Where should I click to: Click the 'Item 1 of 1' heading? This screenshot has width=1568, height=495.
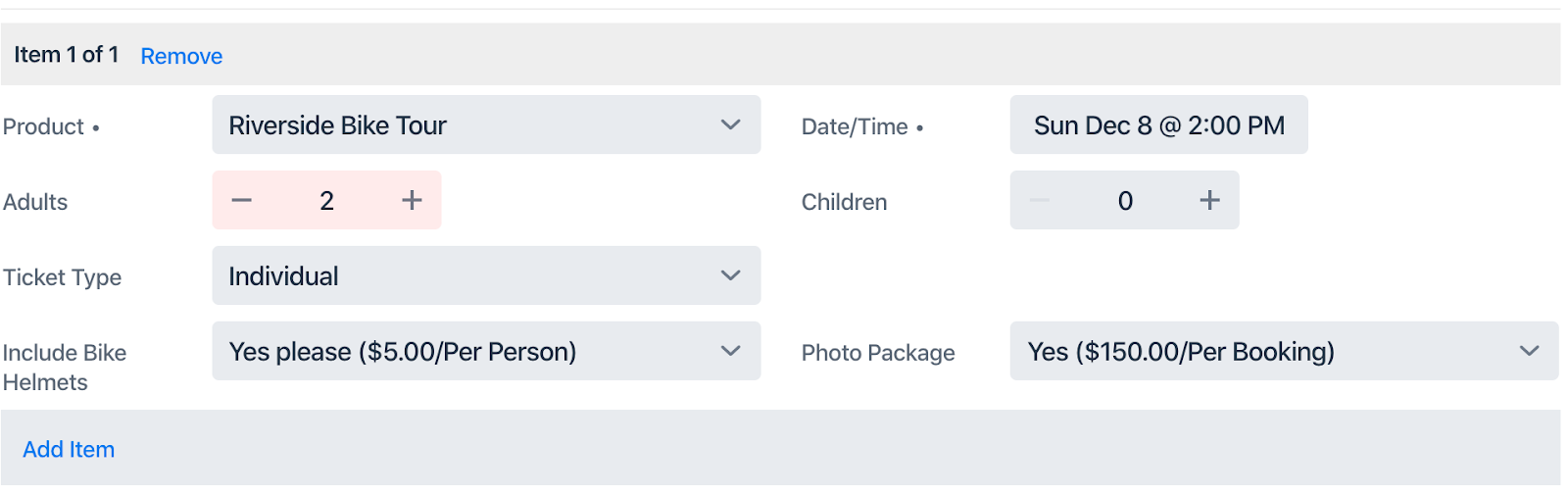[66, 55]
